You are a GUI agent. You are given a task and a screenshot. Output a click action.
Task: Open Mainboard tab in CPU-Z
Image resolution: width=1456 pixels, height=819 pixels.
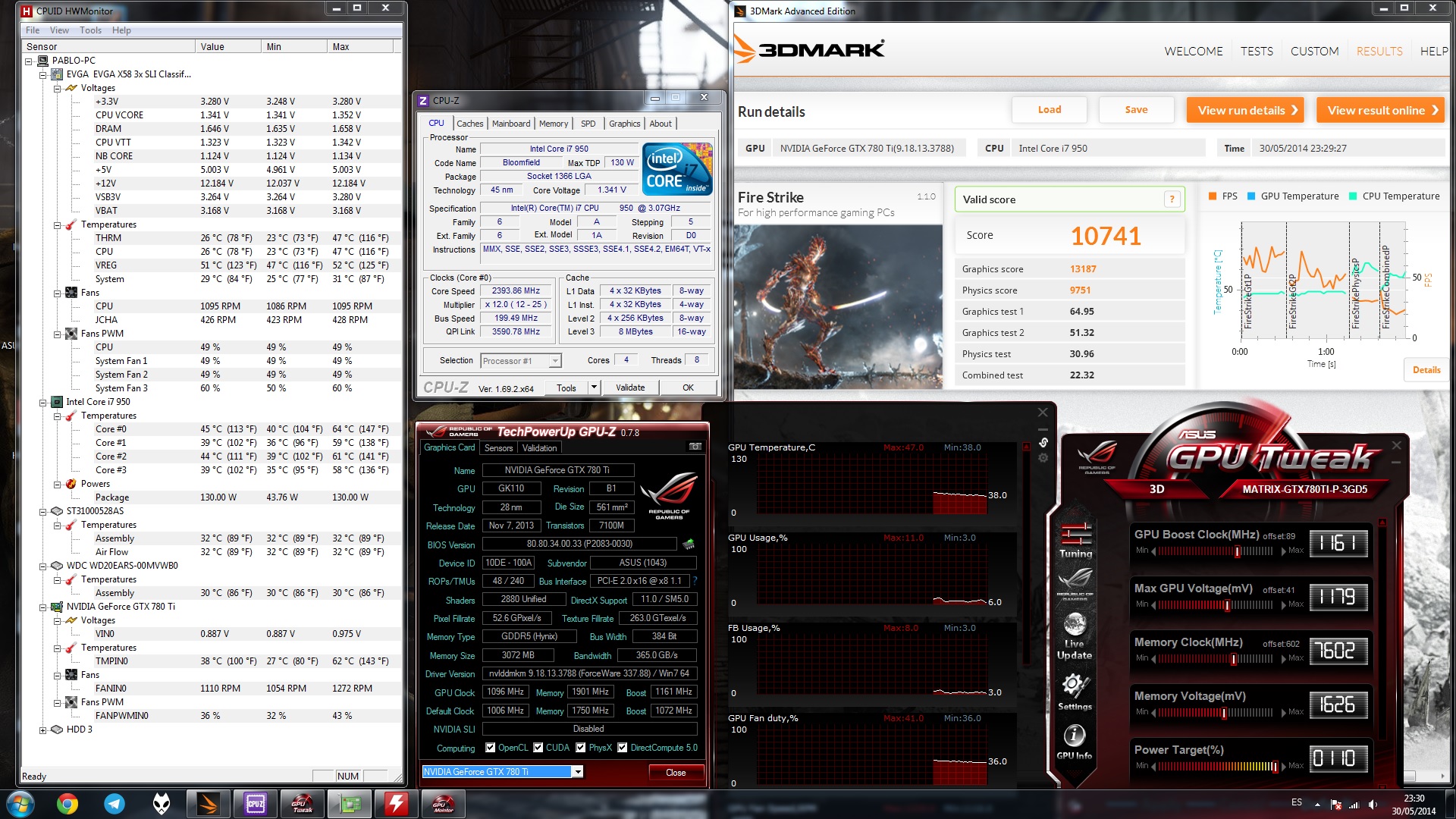point(511,124)
